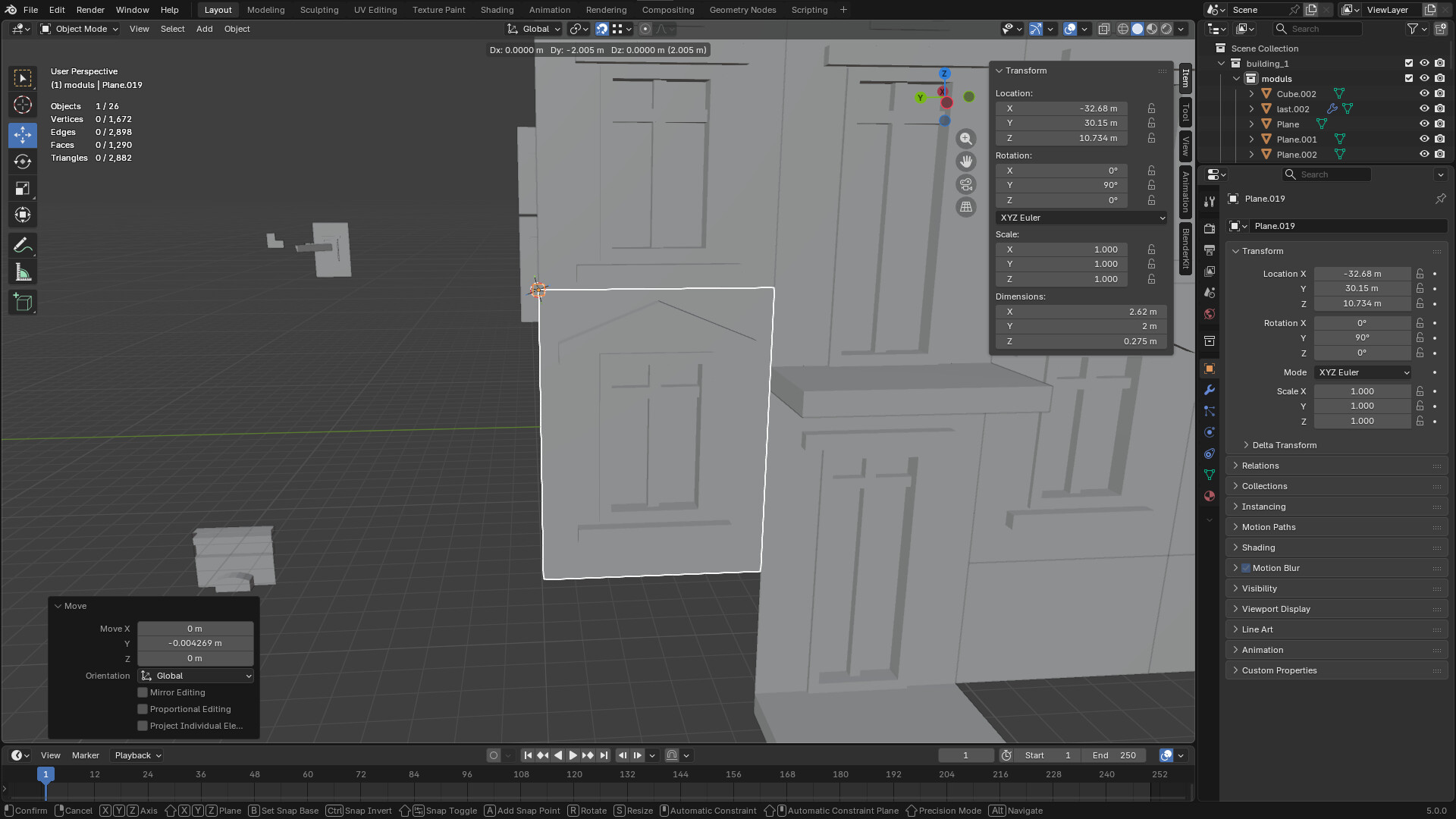Pin the Plane.019 properties panel
The image size is (1456, 819).
[1440, 199]
